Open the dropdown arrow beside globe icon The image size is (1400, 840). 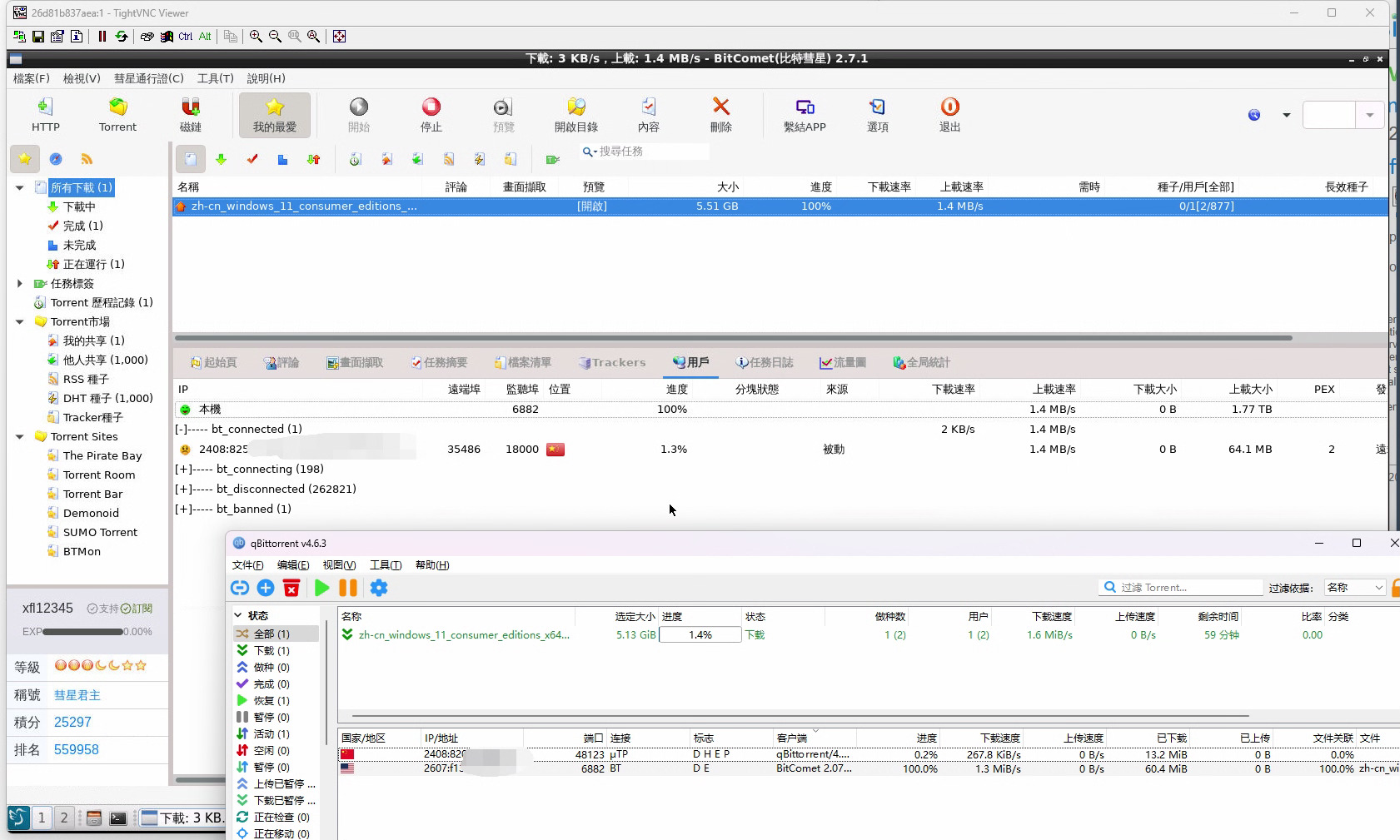1286,115
